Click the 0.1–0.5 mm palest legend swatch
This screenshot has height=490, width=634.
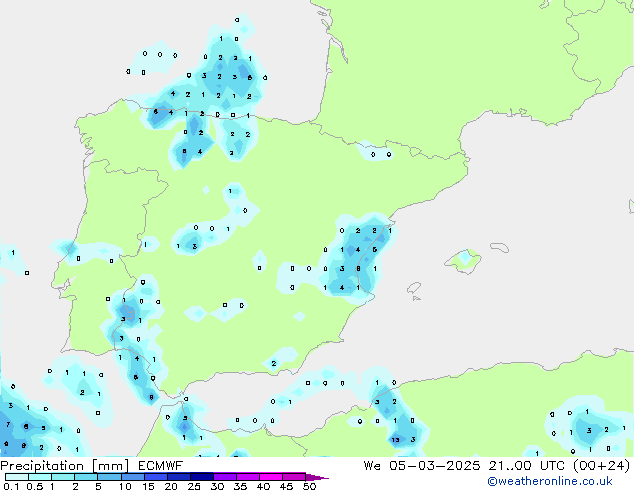[17, 477]
